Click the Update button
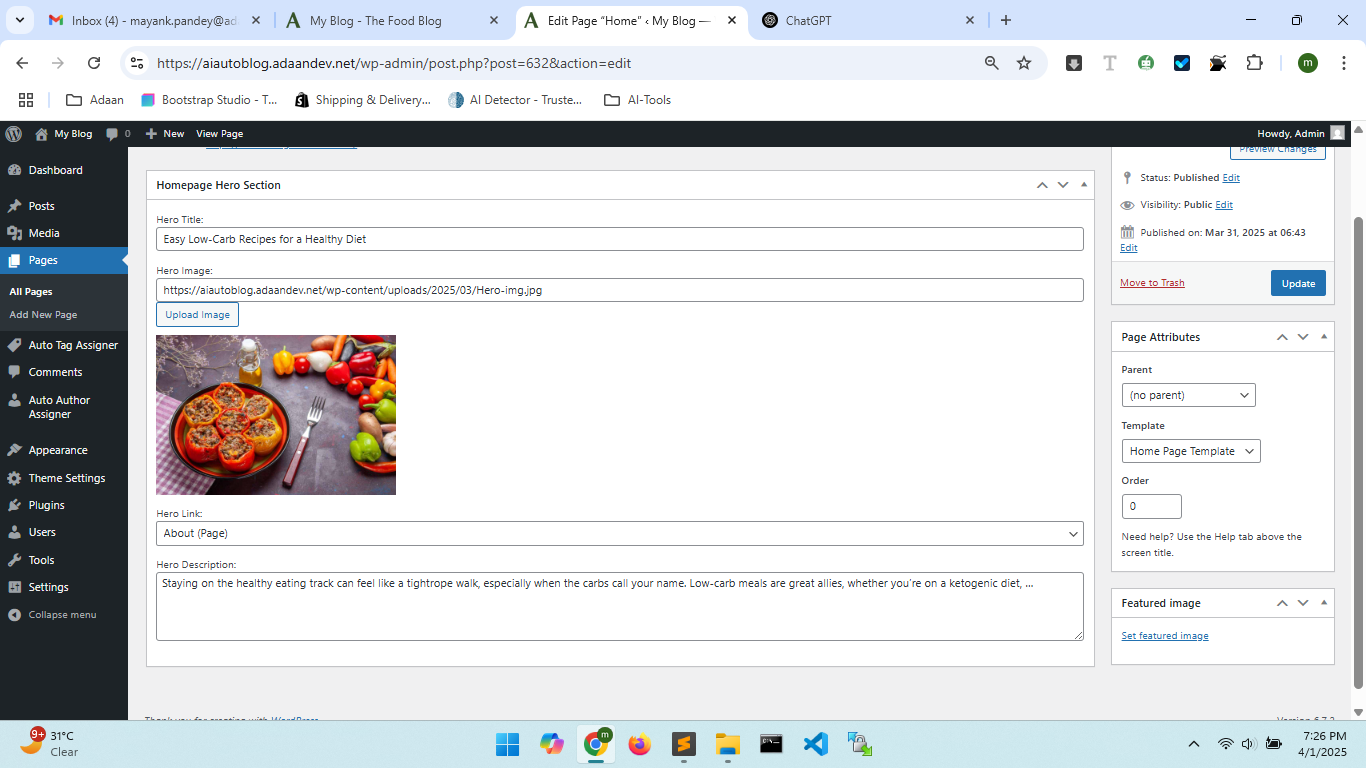This screenshot has height=768, width=1366. [x=1297, y=283]
